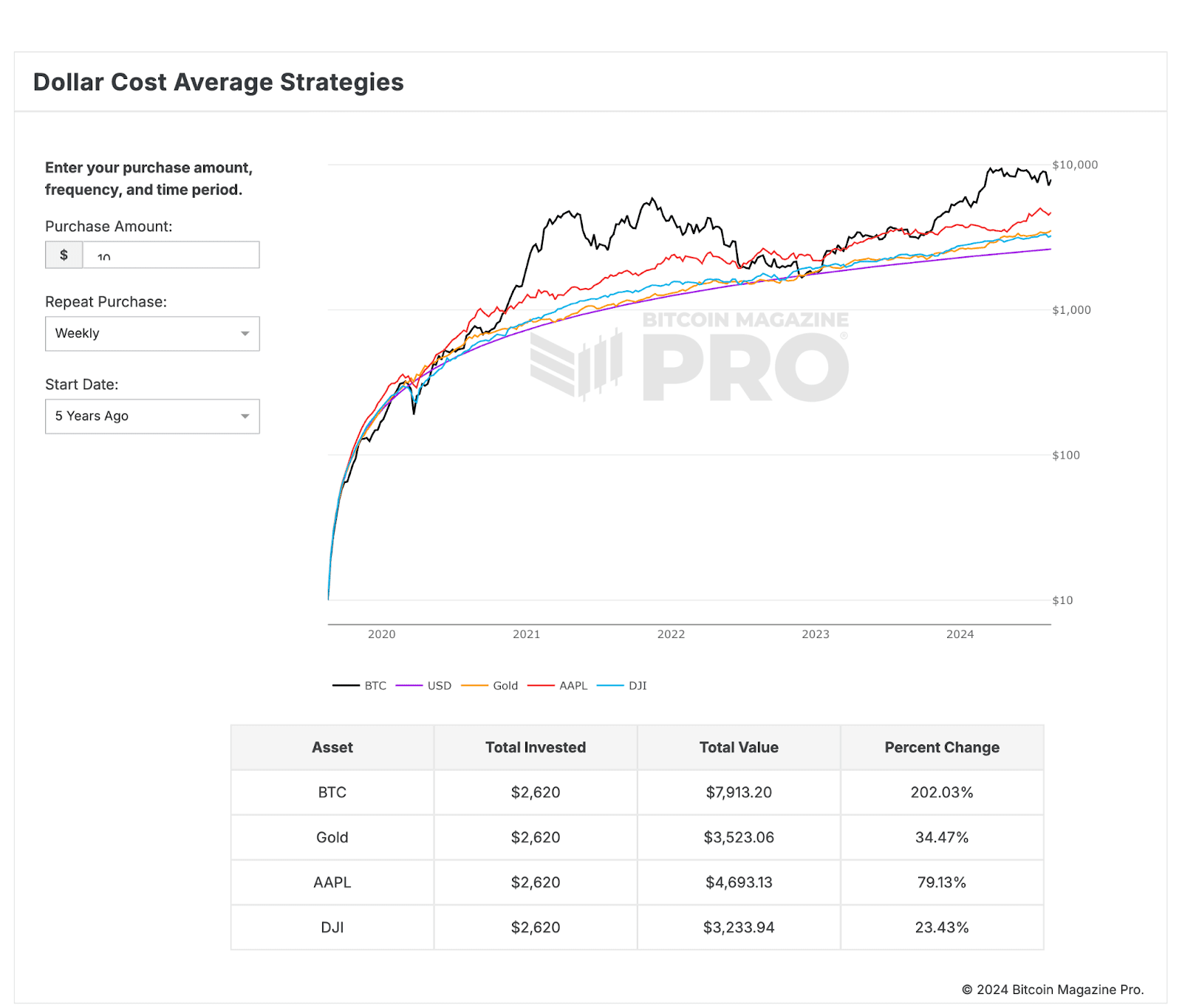This screenshot has width=1182, height=1008.
Task: Click the Purchase Amount input field
Action: tap(171, 256)
